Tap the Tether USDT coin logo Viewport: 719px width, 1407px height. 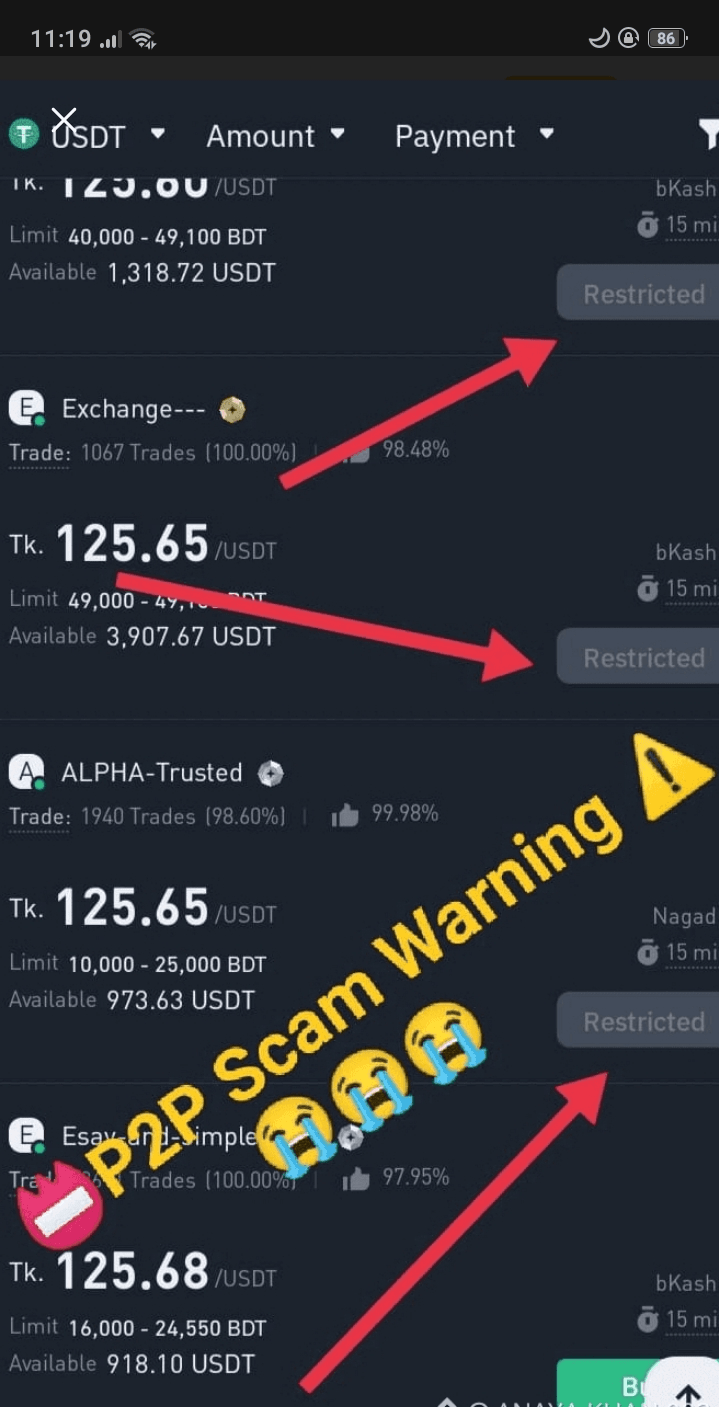tap(24, 135)
